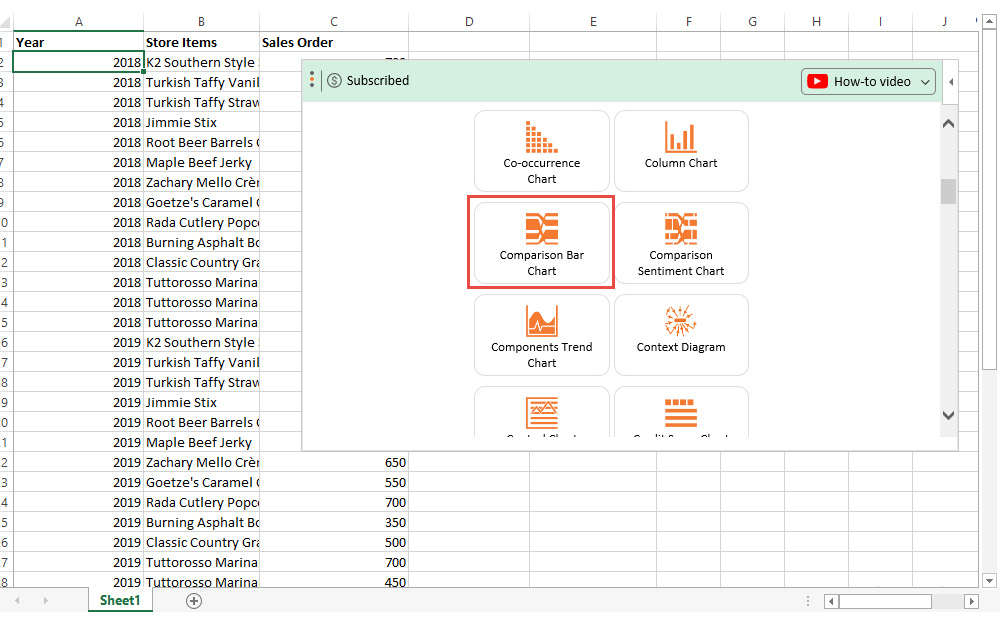Select the 2018 'Zachary Mello Crè' cell
The height and width of the screenshot is (624, 1000).
point(202,182)
